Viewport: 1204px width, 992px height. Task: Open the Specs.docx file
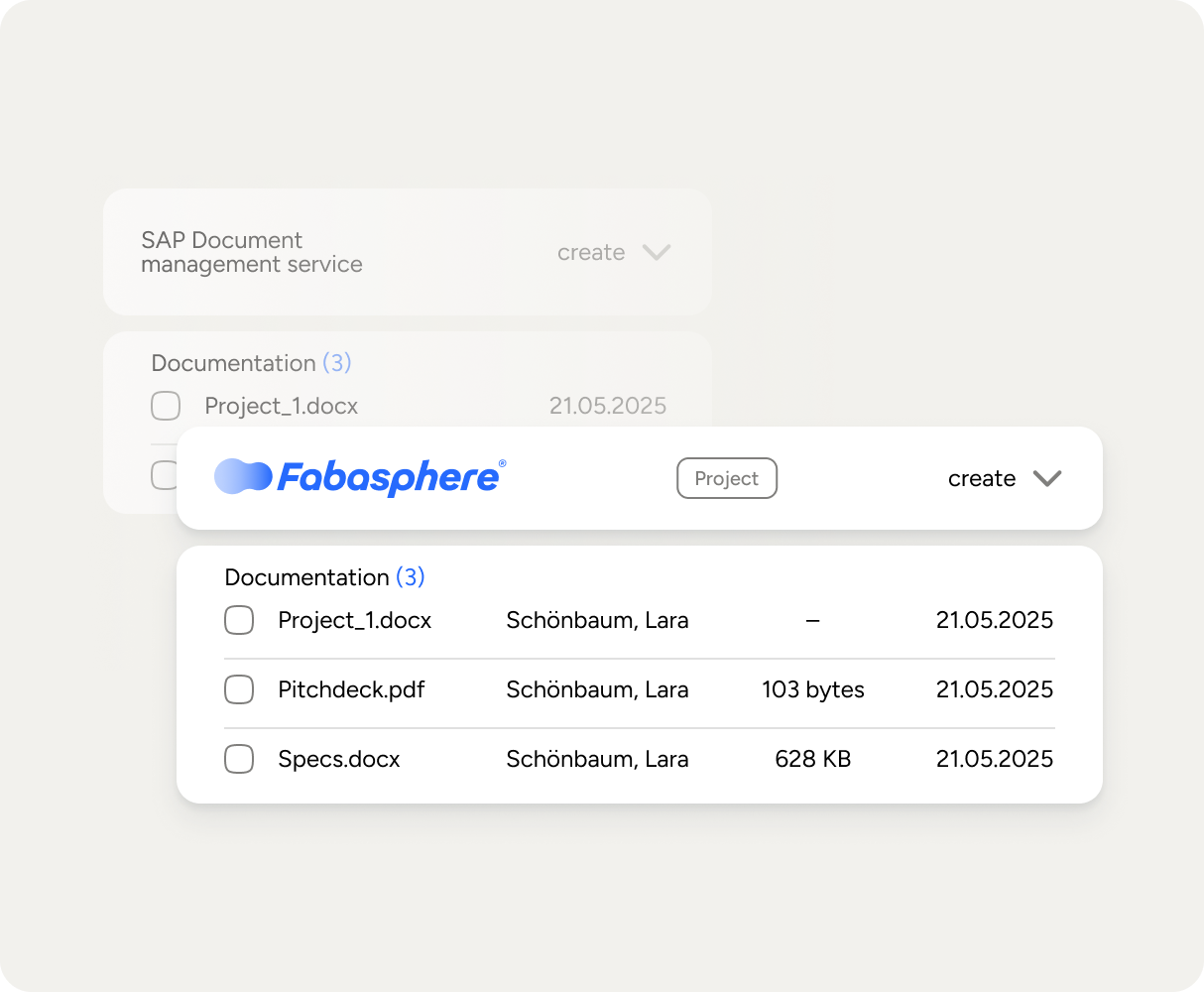(339, 759)
